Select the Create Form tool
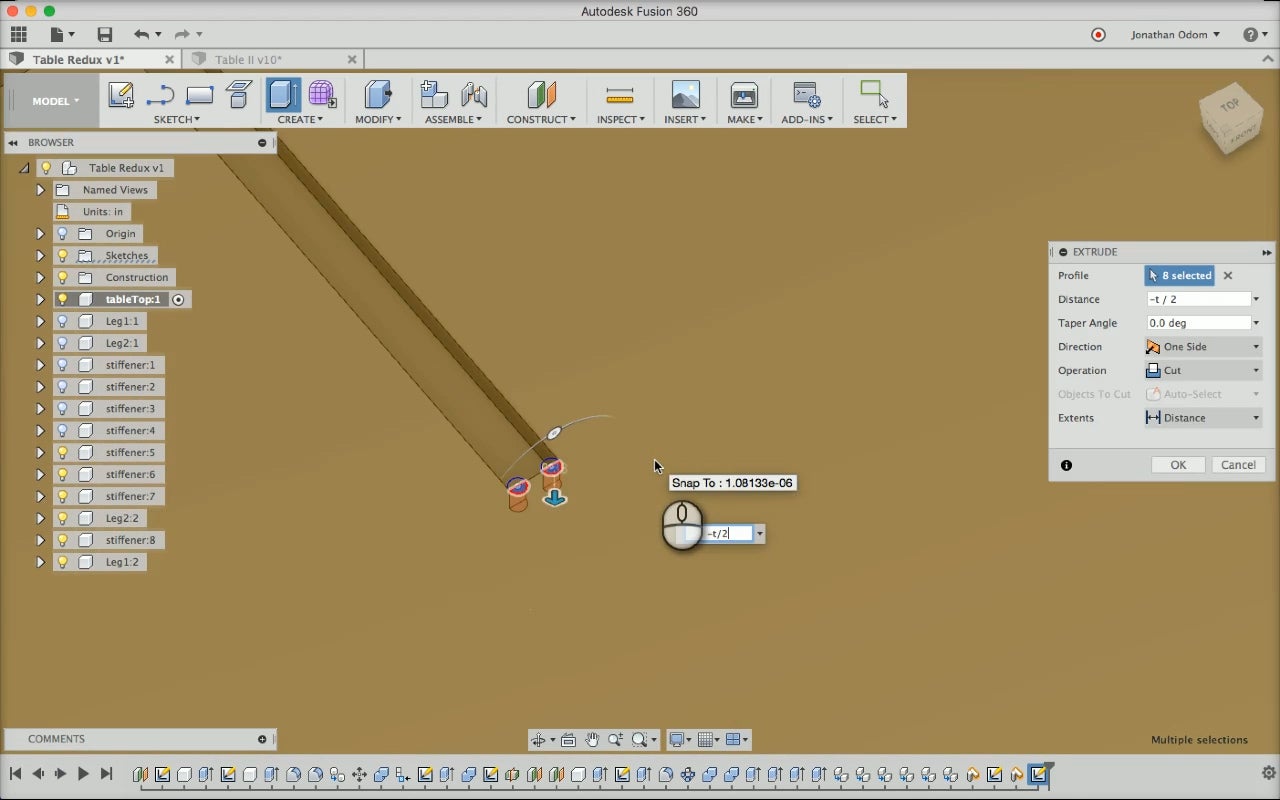The width and height of the screenshot is (1280, 800). coord(322,95)
